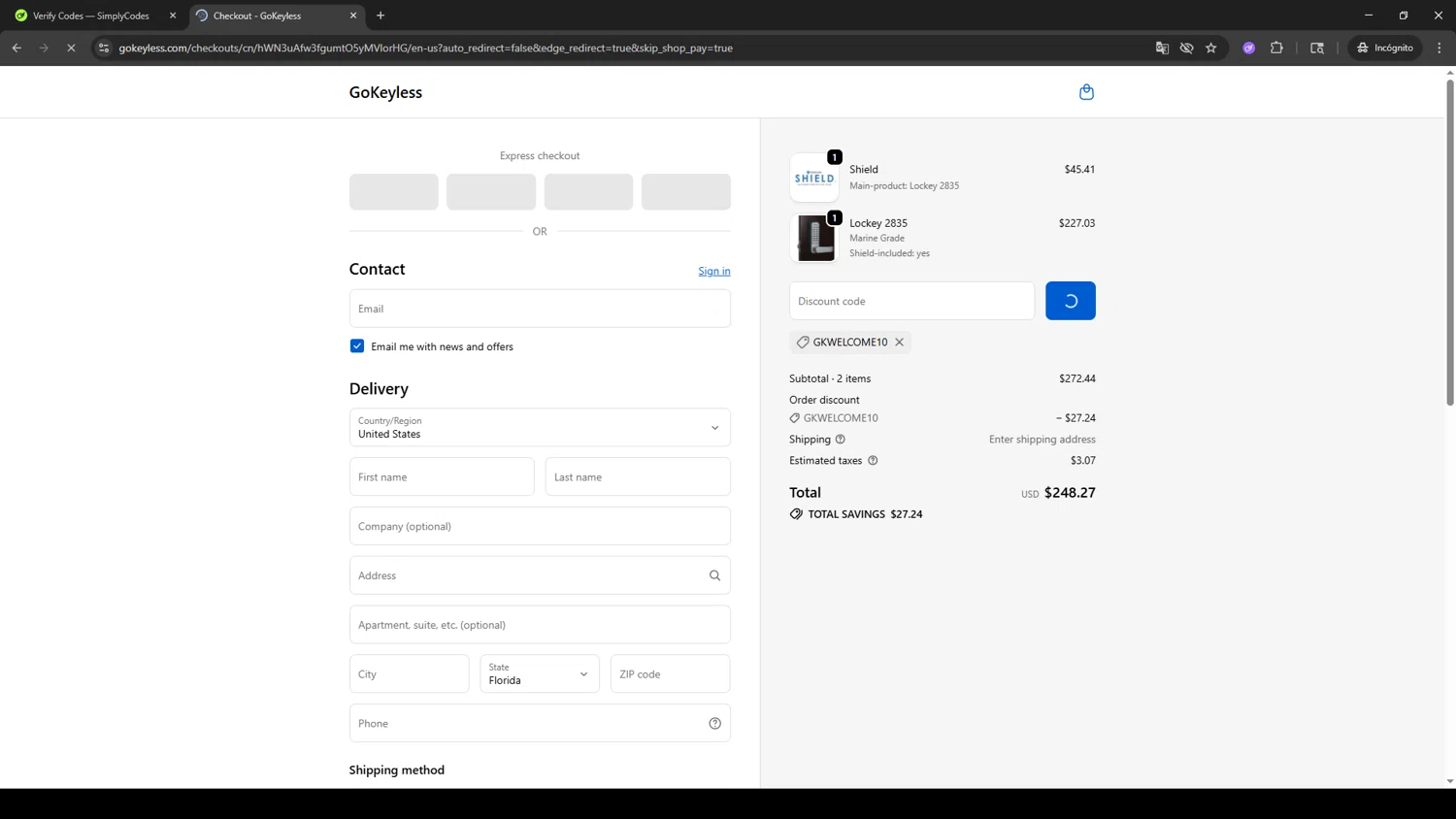Click the forward navigation arrow
1456x819 pixels.
(44, 48)
